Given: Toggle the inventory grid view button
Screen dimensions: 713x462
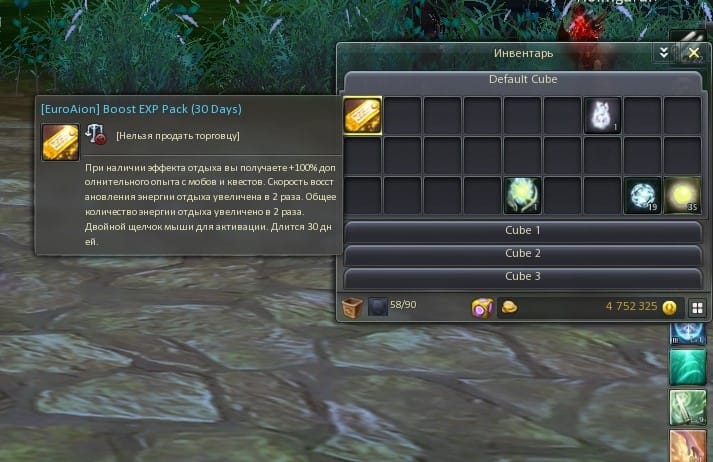Looking at the screenshot, I should pyautogui.click(x=698, y=308).
